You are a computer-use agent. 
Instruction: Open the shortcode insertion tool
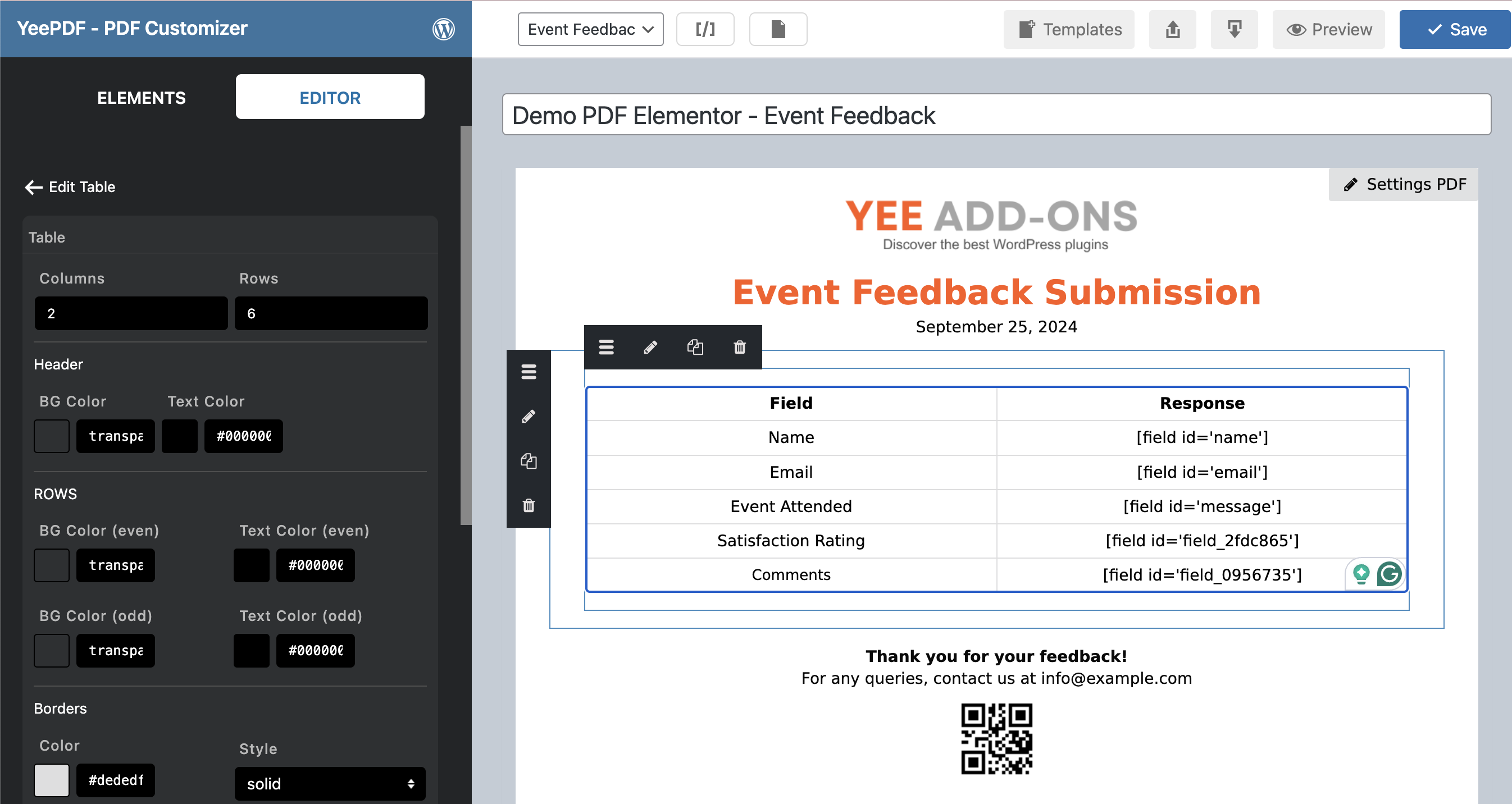705,29
